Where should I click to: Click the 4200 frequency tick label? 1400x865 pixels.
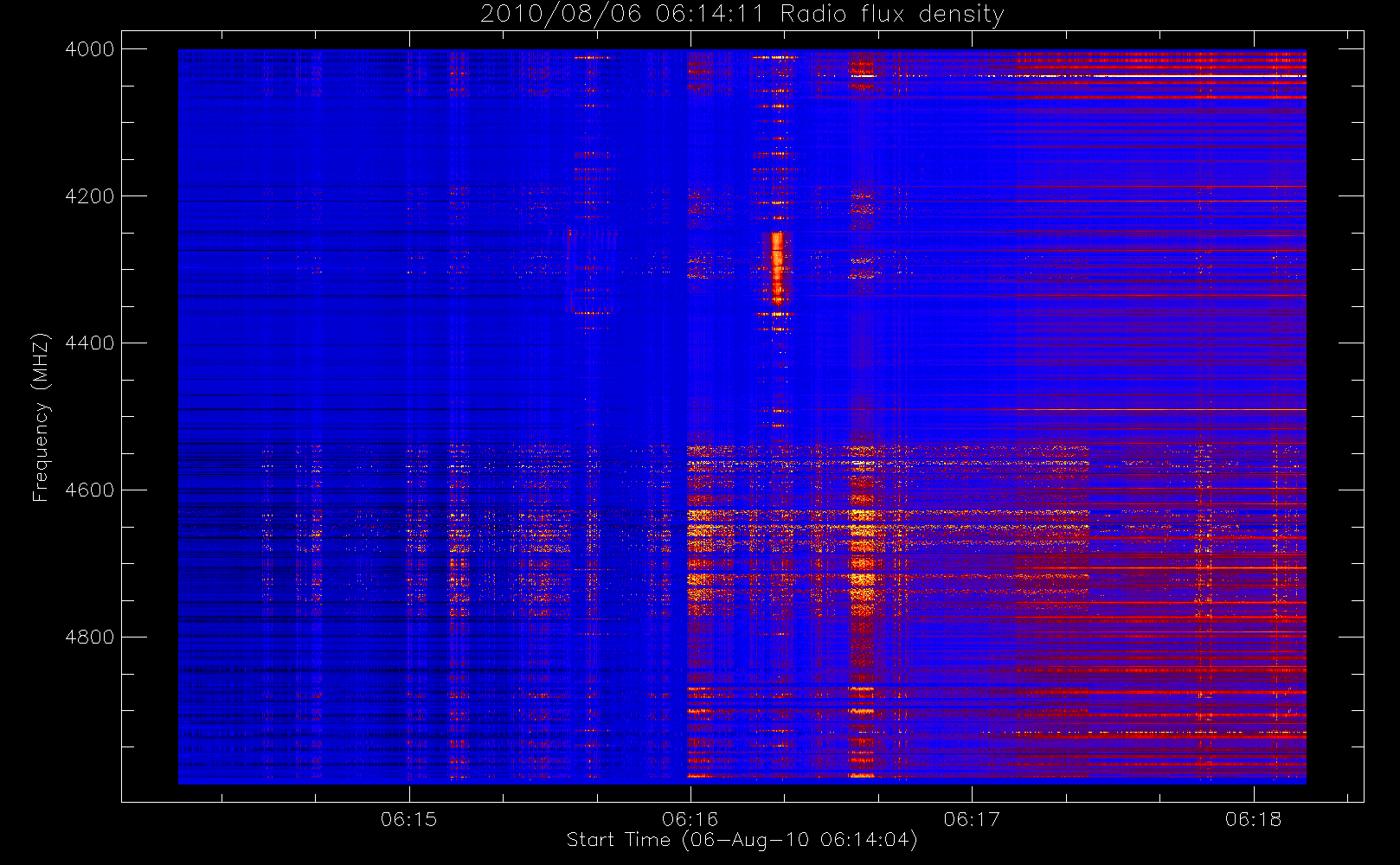point(90,196)
